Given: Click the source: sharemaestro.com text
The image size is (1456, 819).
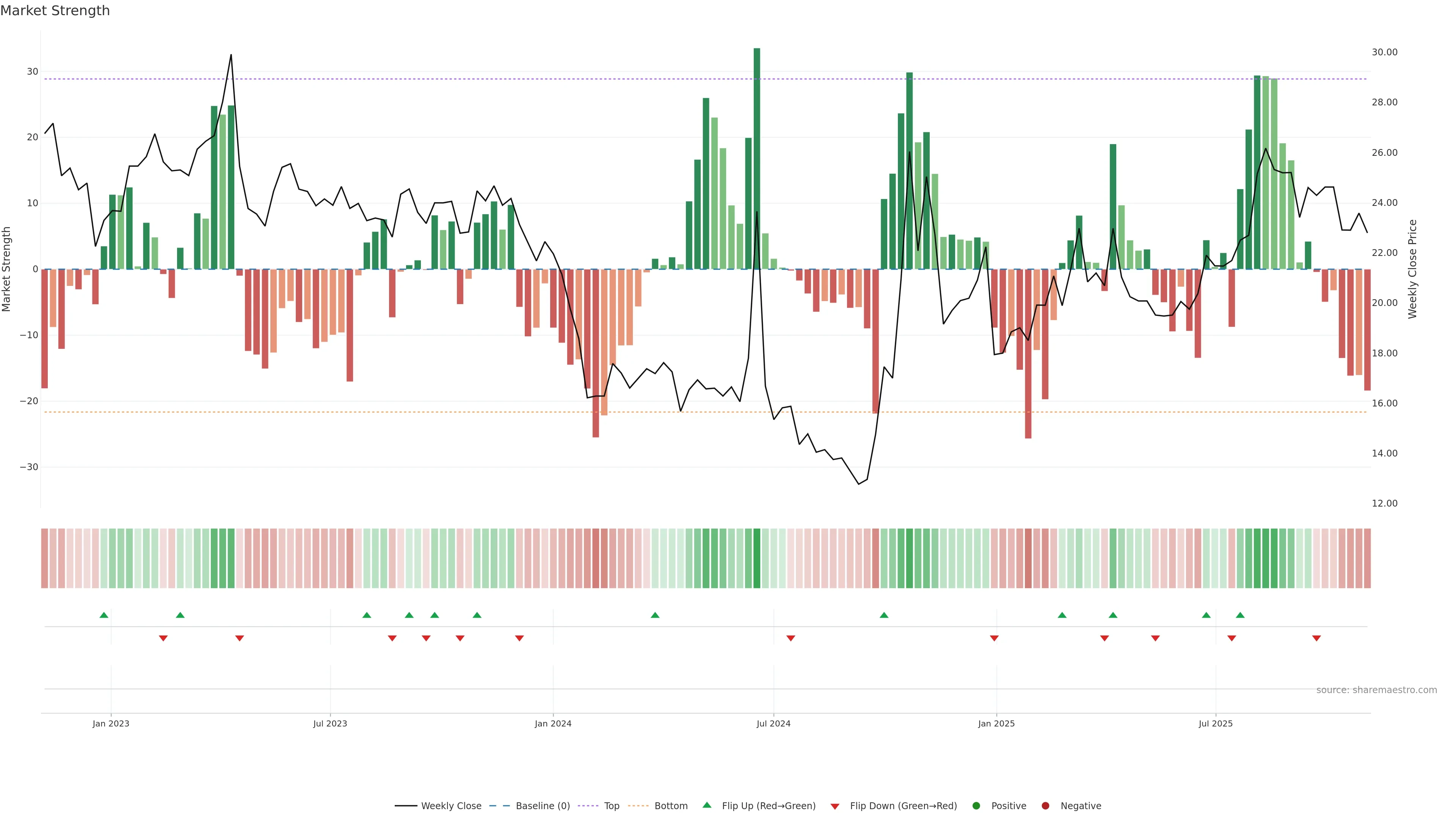Looking at the screenshot, I should tap(1376, 690).
